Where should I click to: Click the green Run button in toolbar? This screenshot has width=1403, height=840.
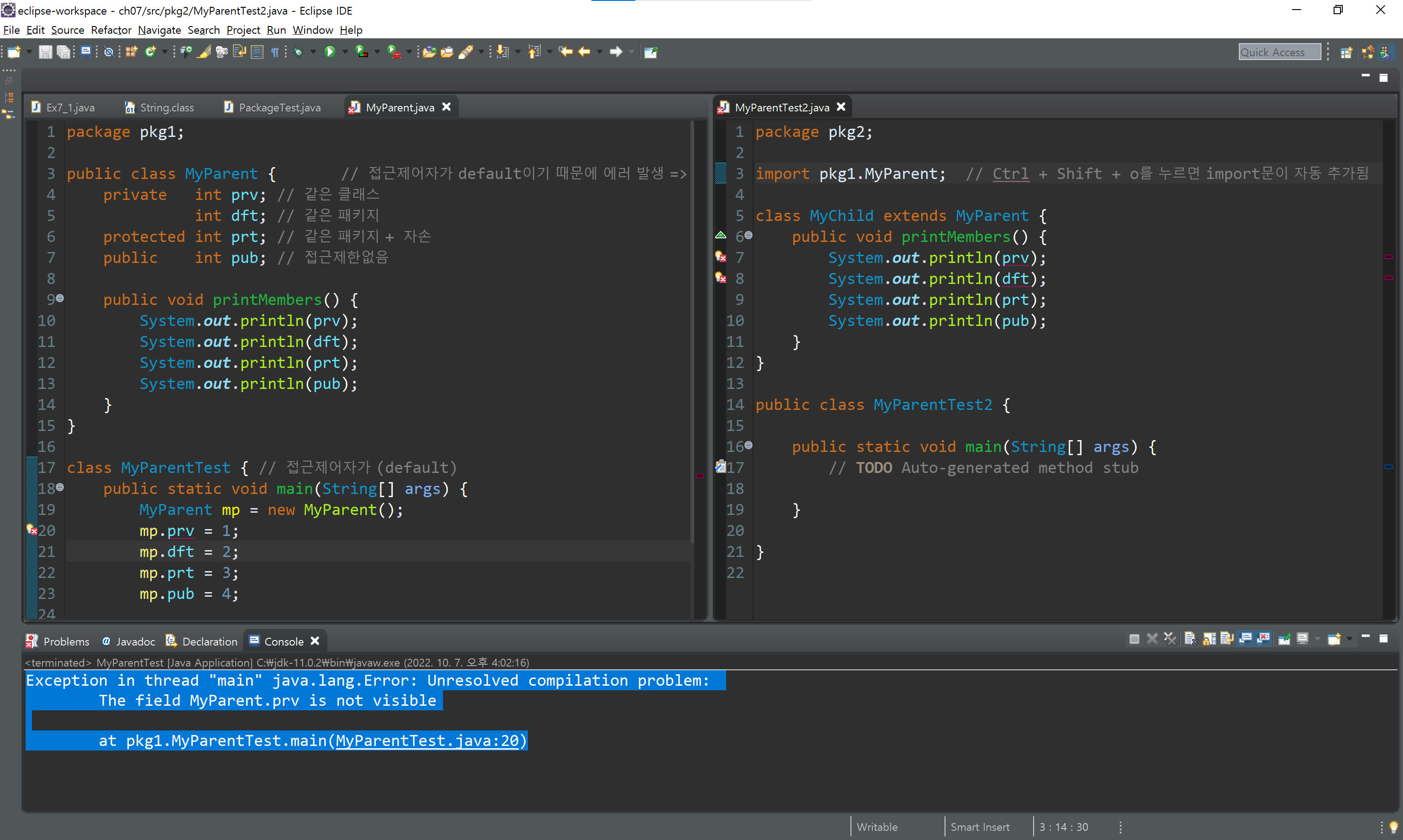click(330, 52)
